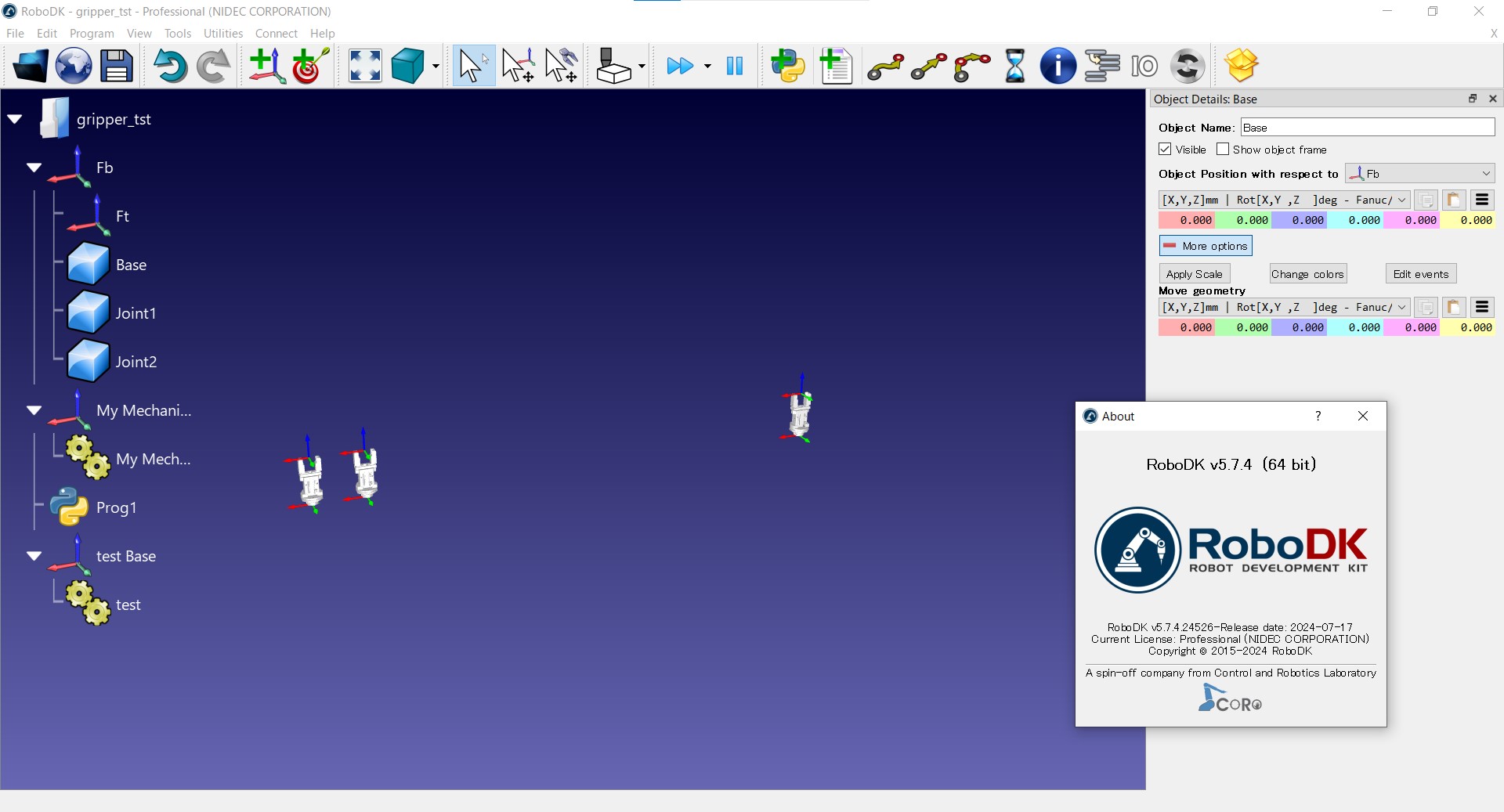
Task: Click the Apply Scale button
Action: click(1194, 274)
